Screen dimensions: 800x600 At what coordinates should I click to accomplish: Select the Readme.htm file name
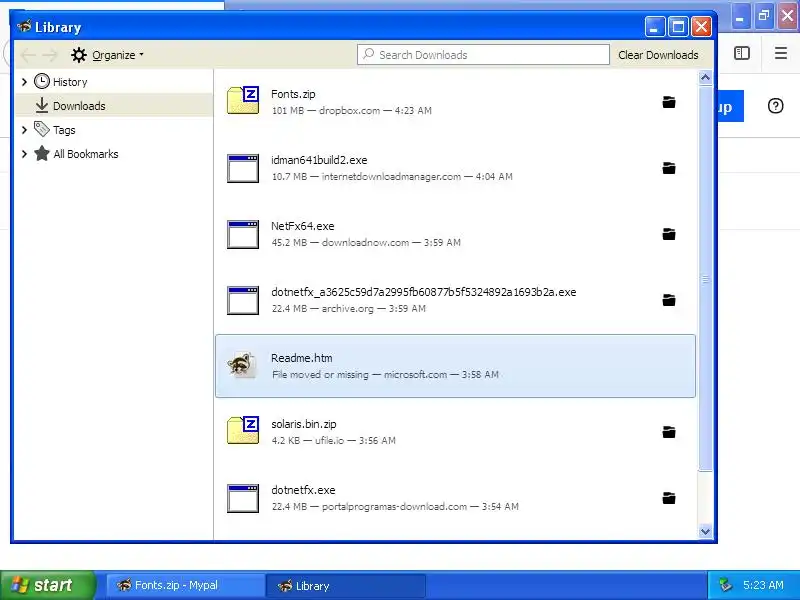302,358
